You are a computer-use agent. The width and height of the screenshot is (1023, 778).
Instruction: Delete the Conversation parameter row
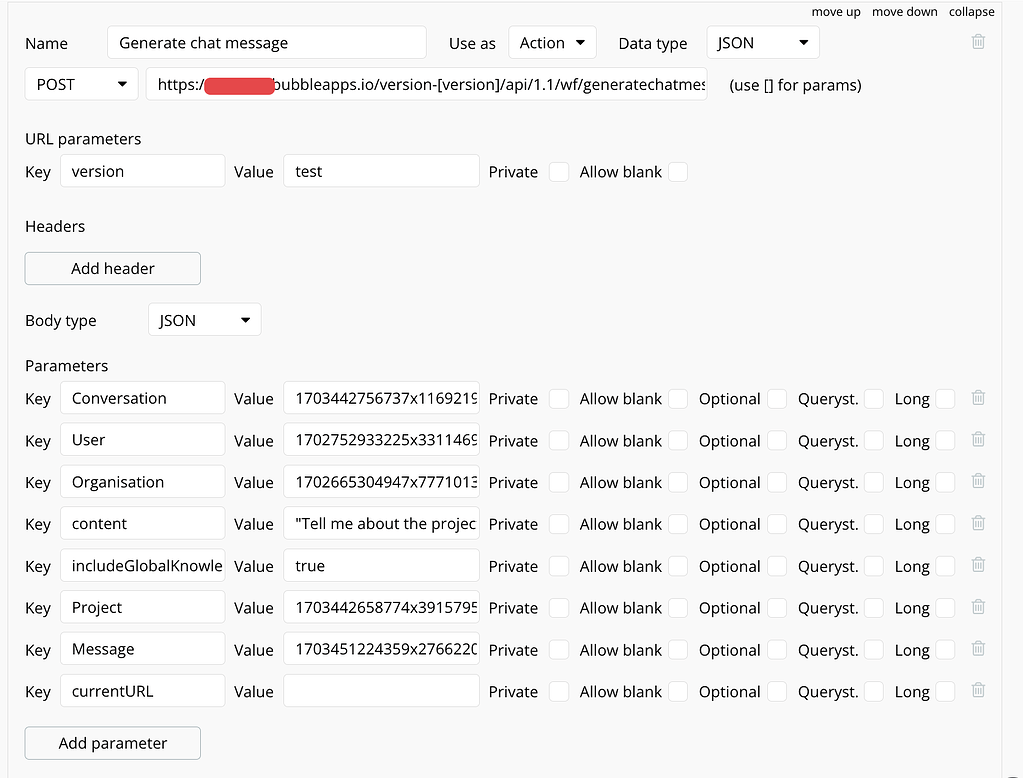(x=978, y=397)
